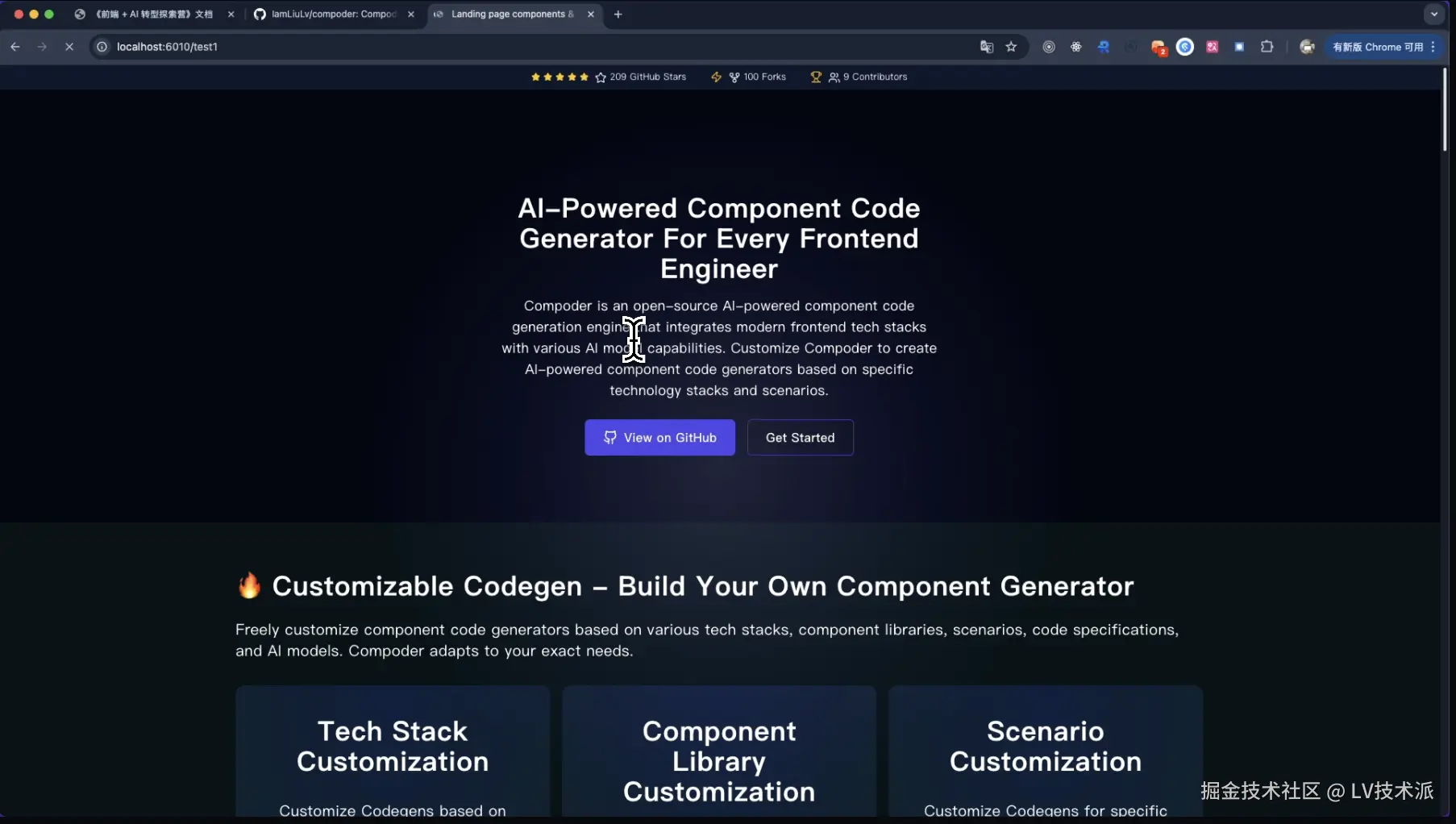Open the React Developer Tools extension
Screen dimensions: 1456x824
tap(1076, 47)
